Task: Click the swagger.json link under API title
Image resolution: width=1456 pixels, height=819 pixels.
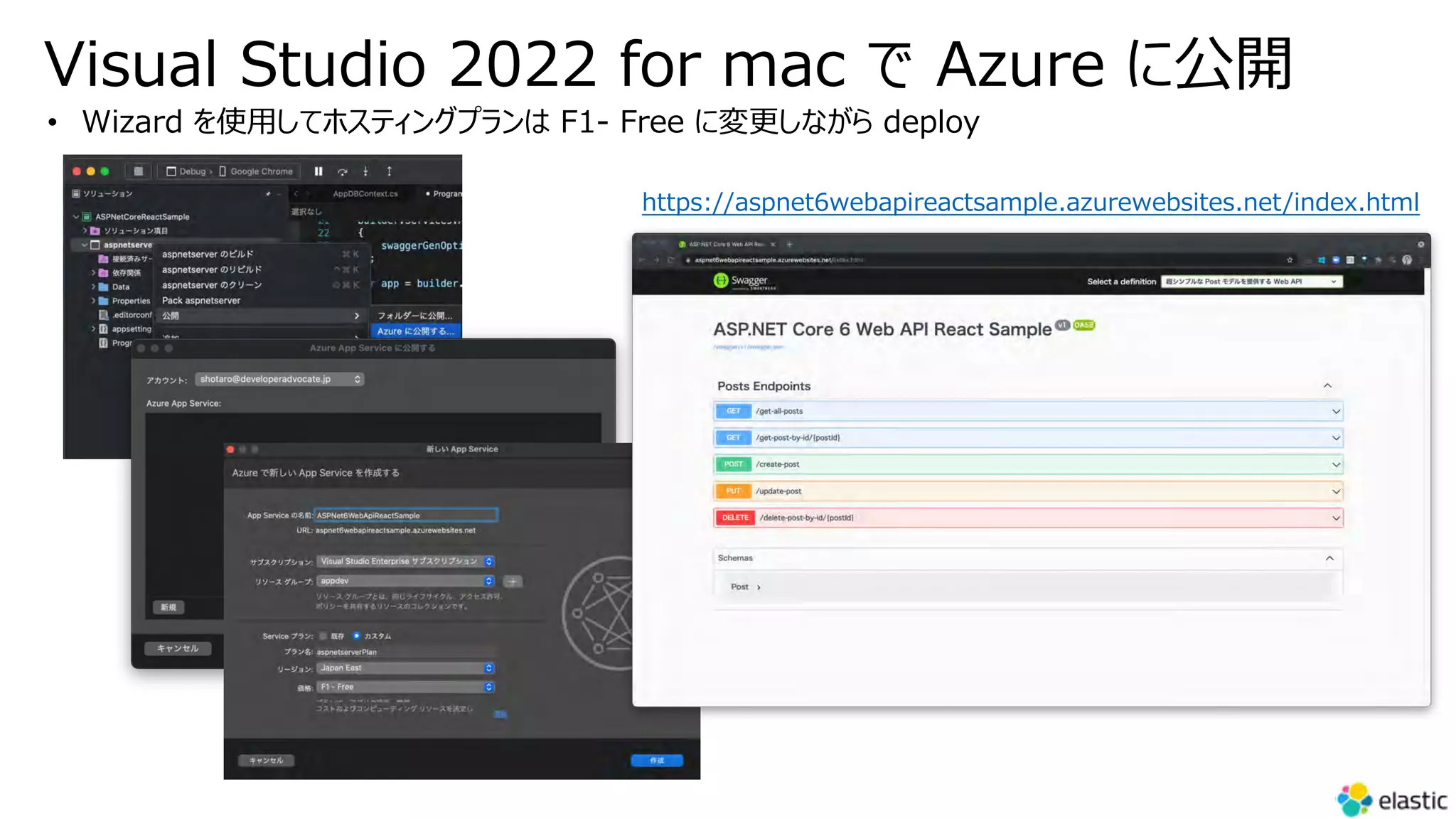Action: [x=748, y=348]
